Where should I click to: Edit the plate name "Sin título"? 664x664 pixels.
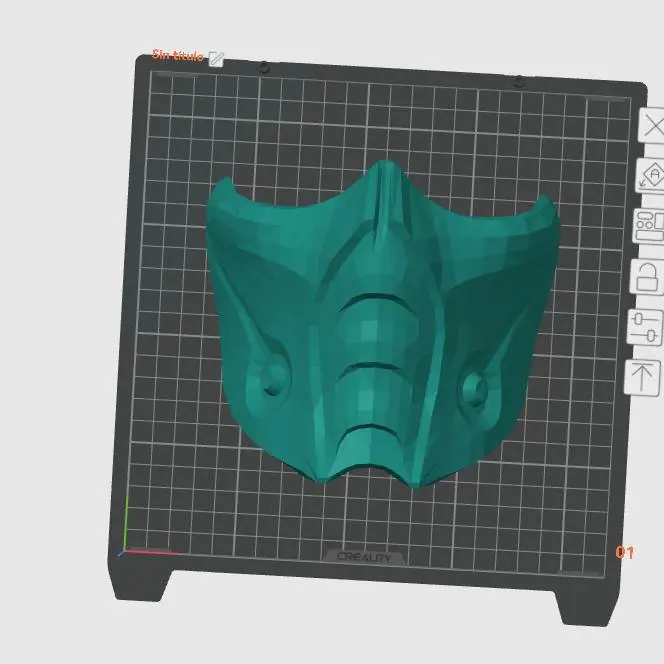[216, 59]
